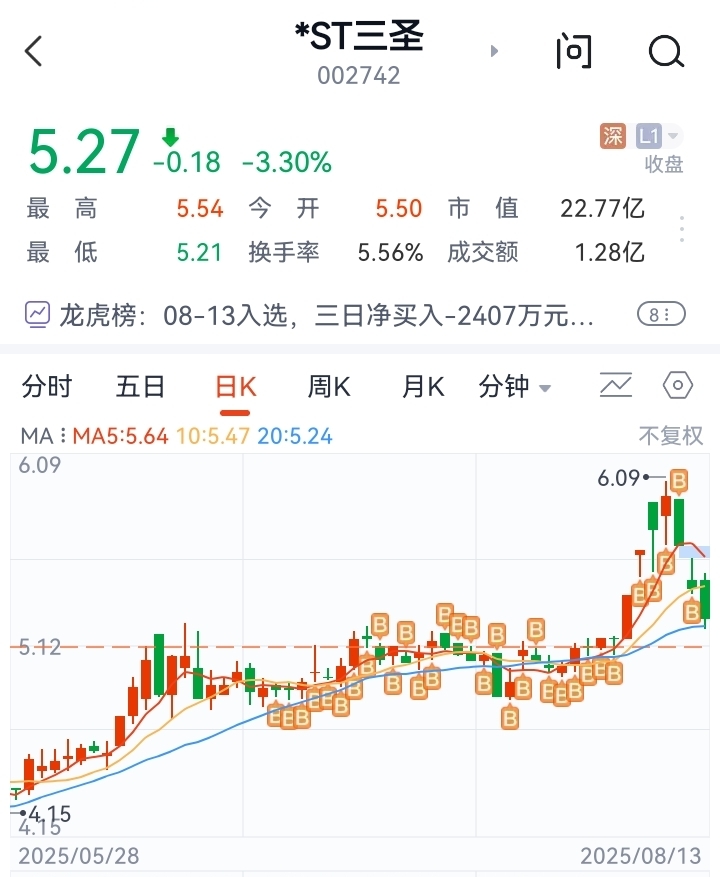Tap the 2025/08/13 end date label

coord(641,856)
